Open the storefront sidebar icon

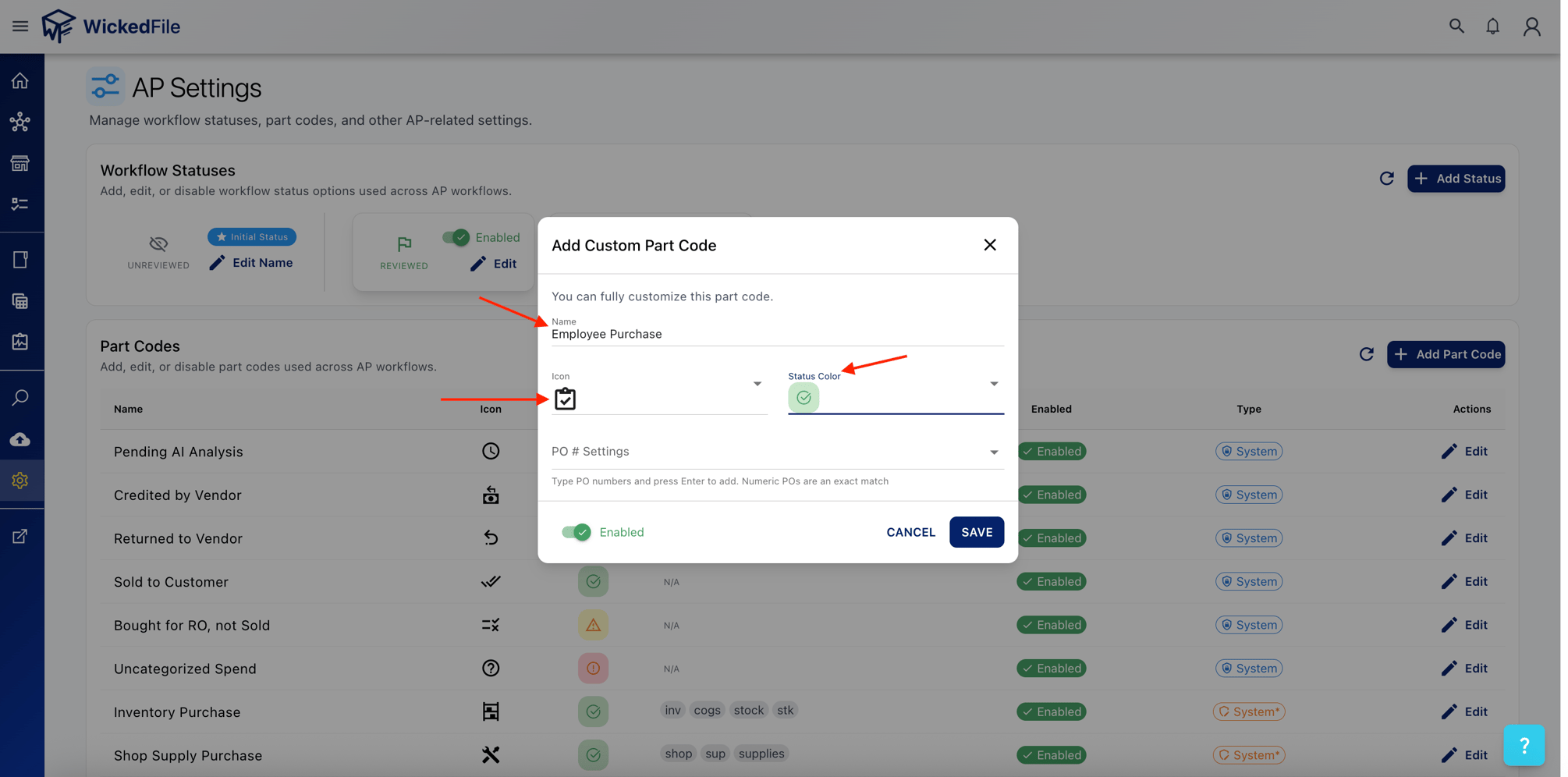(20, 163)
